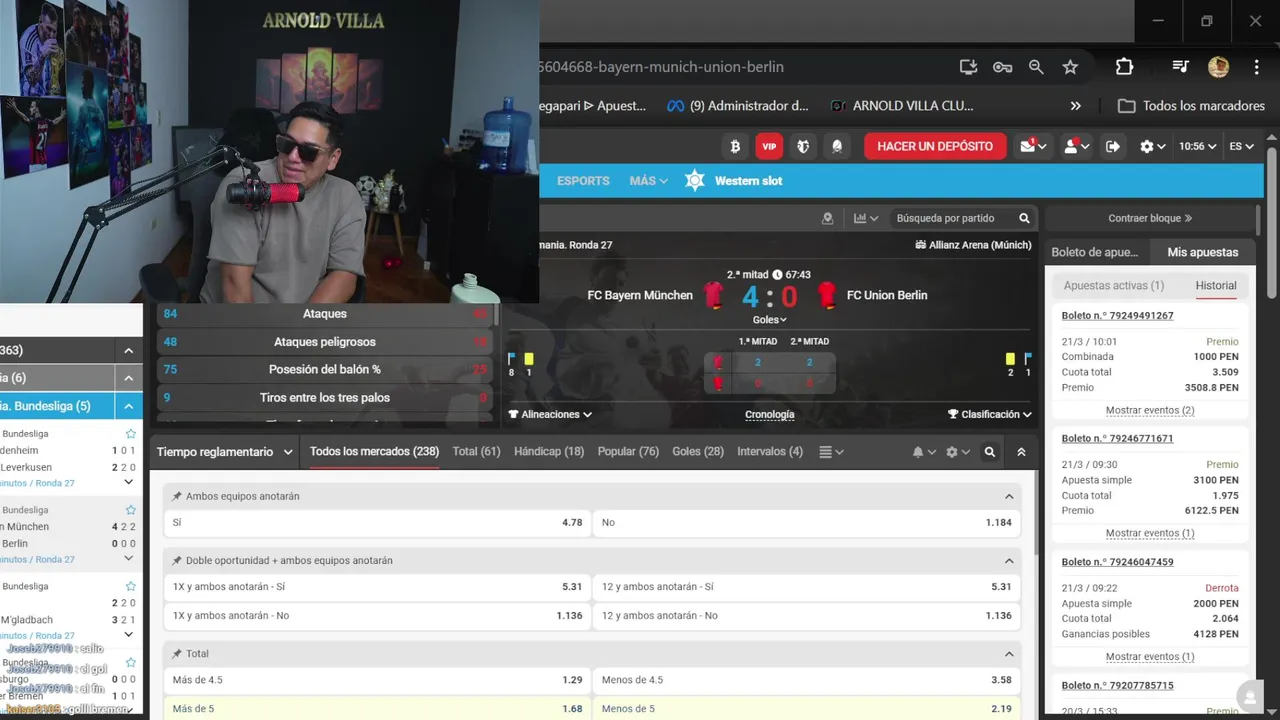The width and height of the screenshot is (1280, 720).
Task: Open the ESPORTS menu item
Action: pyautogui.click(x=583, y=181)
